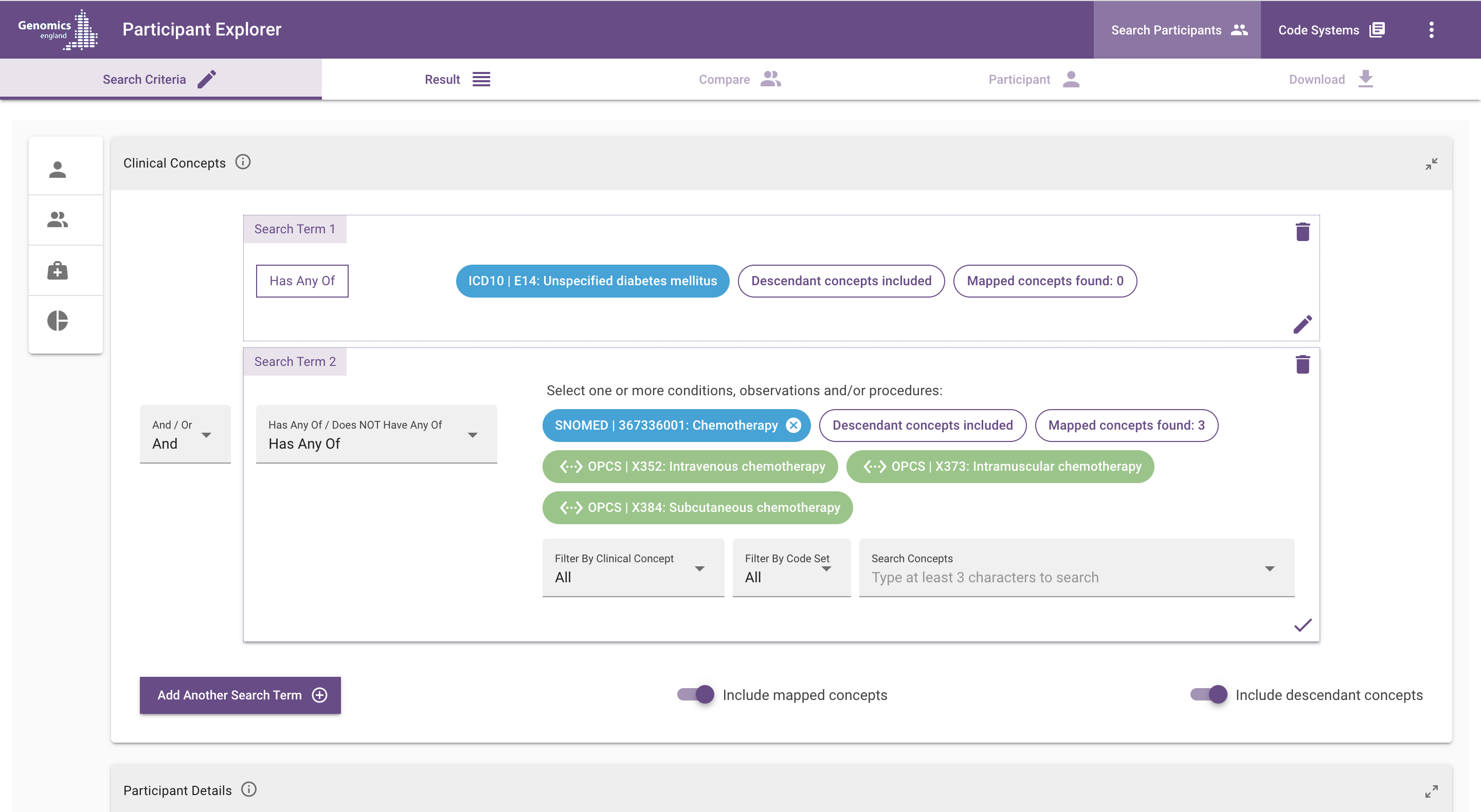Click Mapped concepts found: 0 chip
1481x812 pixels.
1044,281
